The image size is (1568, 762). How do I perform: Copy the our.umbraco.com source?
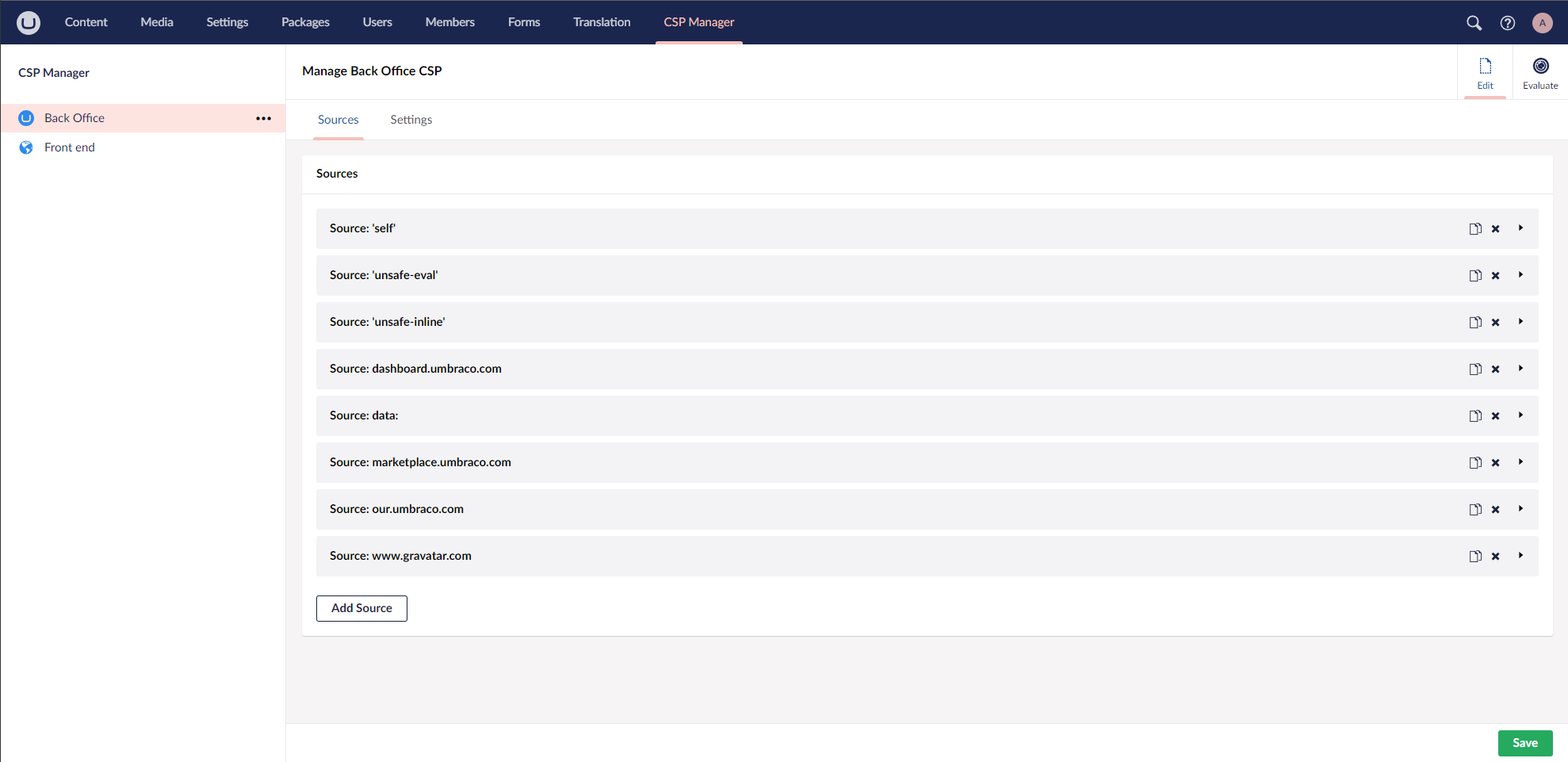pos(1475,510)
